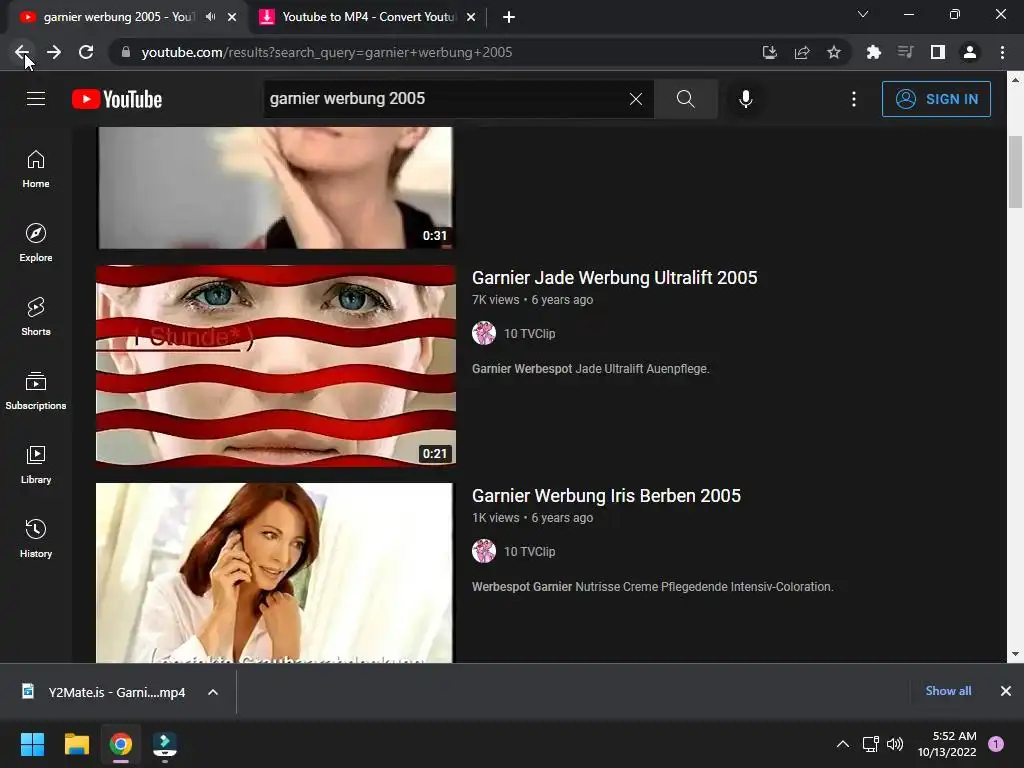Click the YouTube logo
The width and height of the screenshot is (1024, 768).
(x=117, y=99)
